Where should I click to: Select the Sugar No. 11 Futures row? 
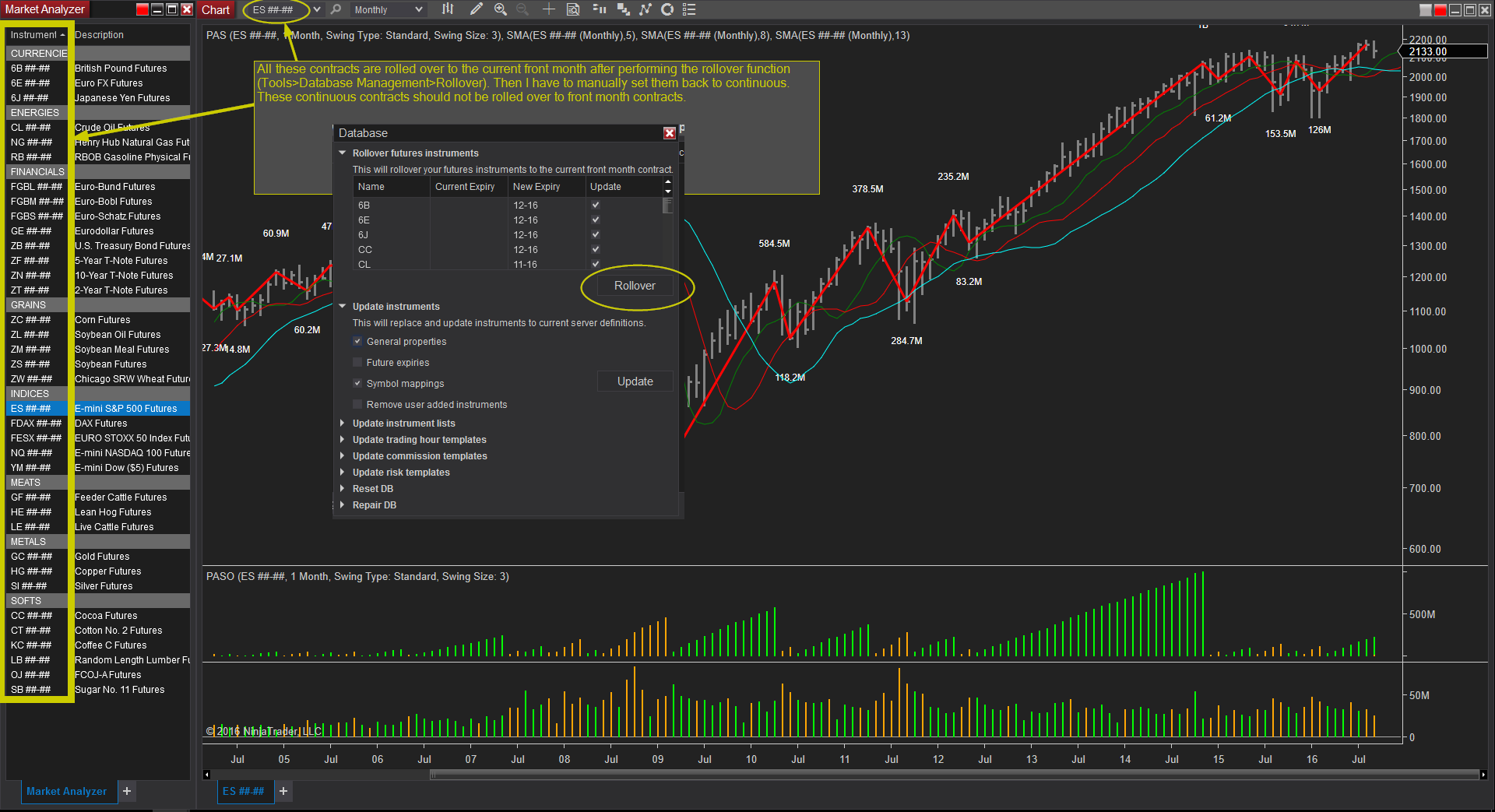click(x=98, y=689)
